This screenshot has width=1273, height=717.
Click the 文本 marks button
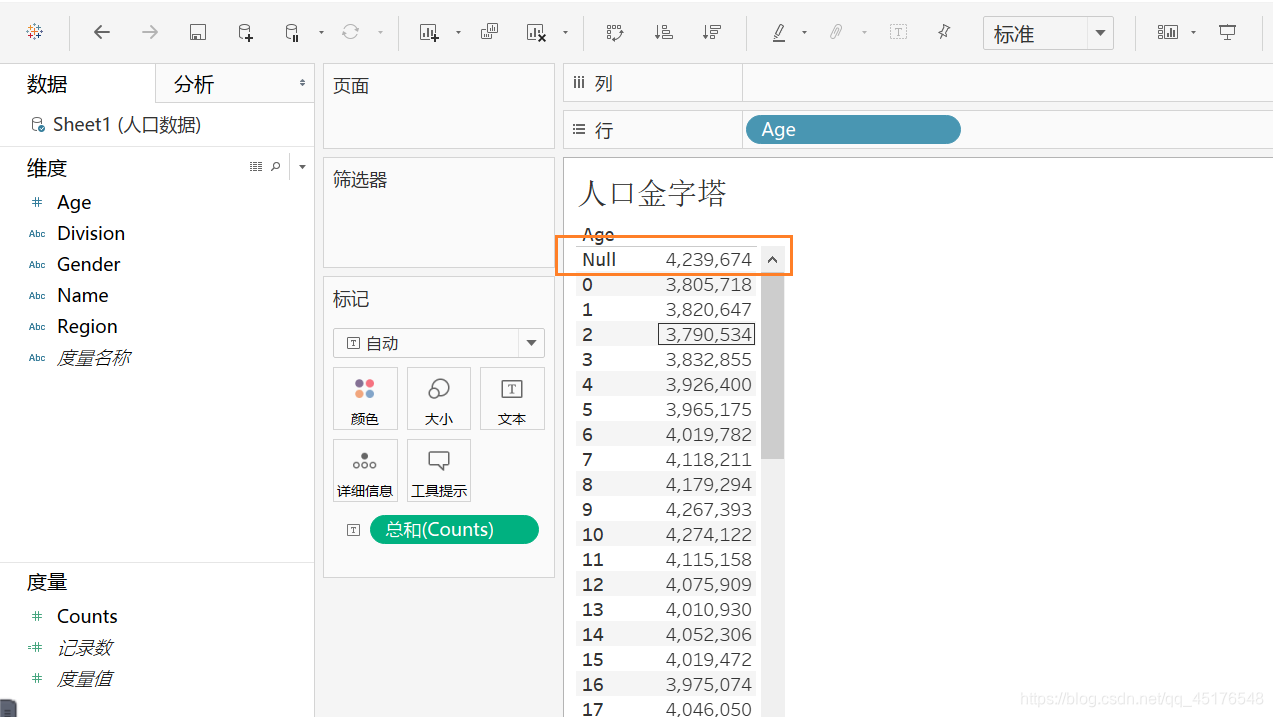[x=512, y=399]
